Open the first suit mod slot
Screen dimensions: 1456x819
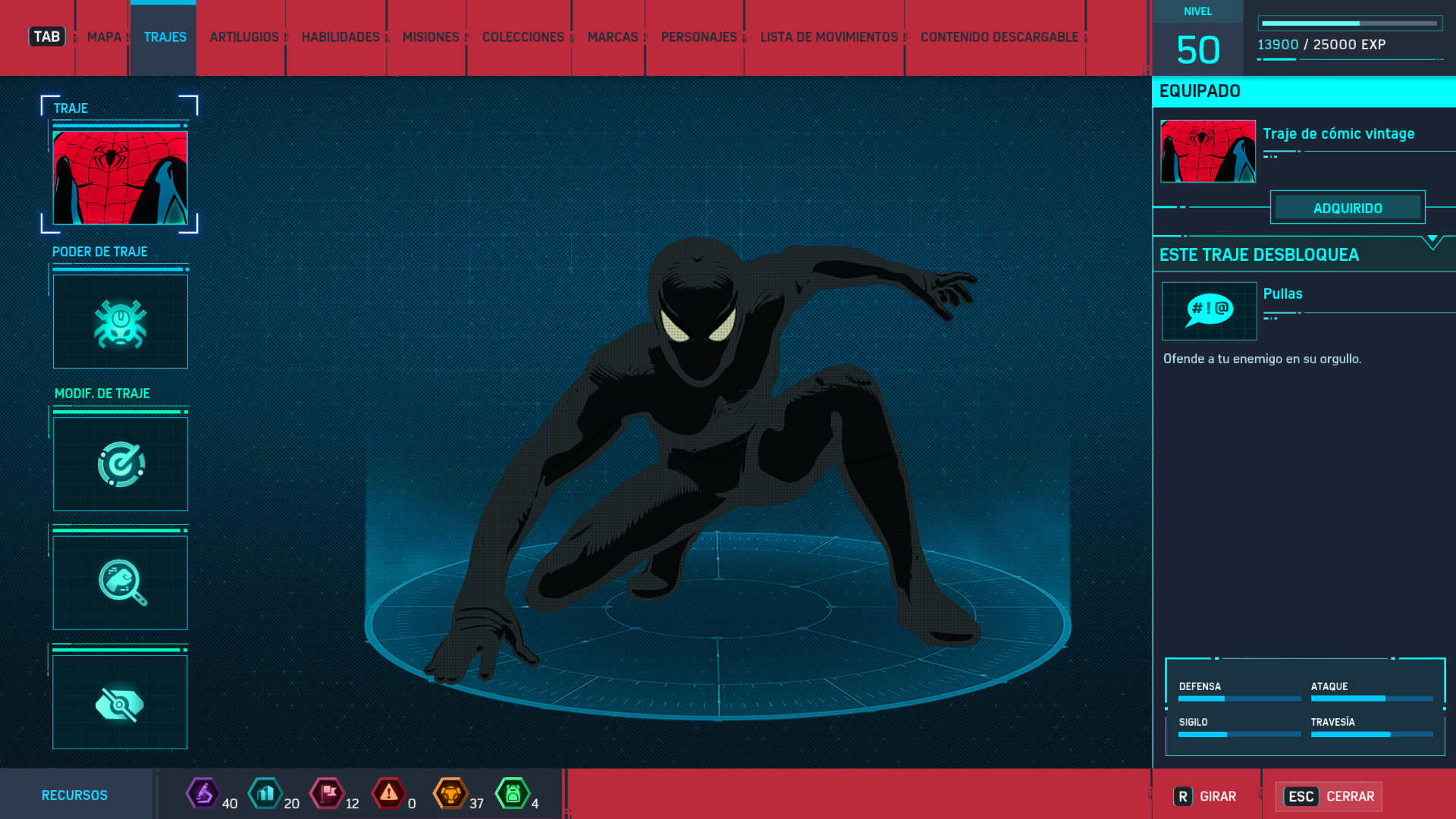[121, 464]
